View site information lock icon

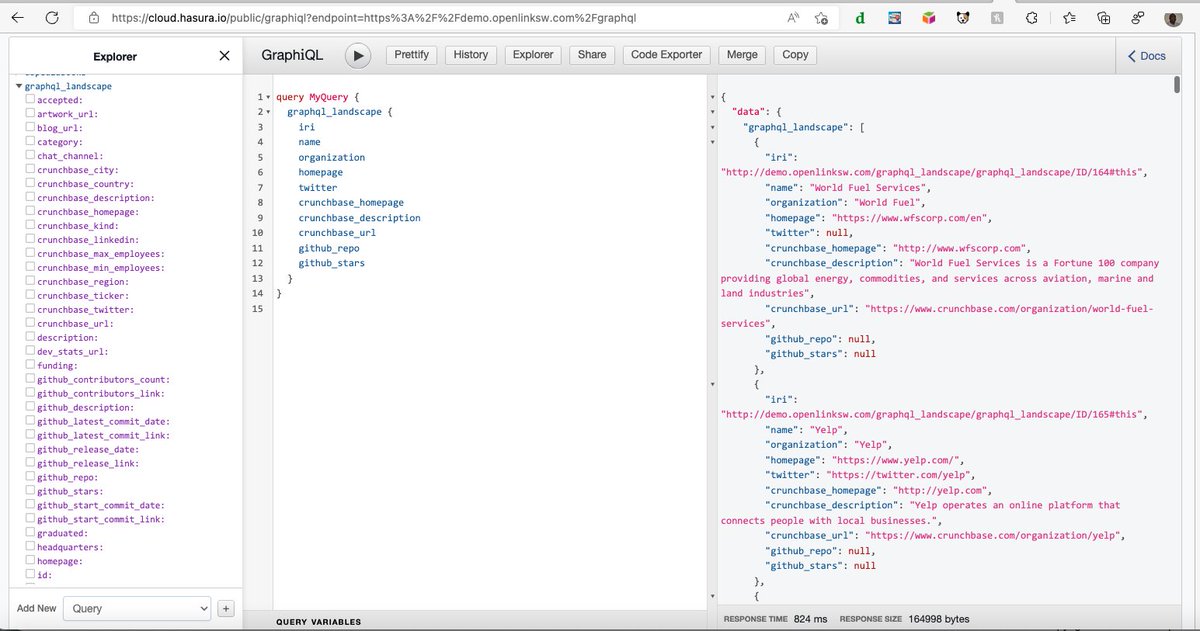click(x=94, y=18)
